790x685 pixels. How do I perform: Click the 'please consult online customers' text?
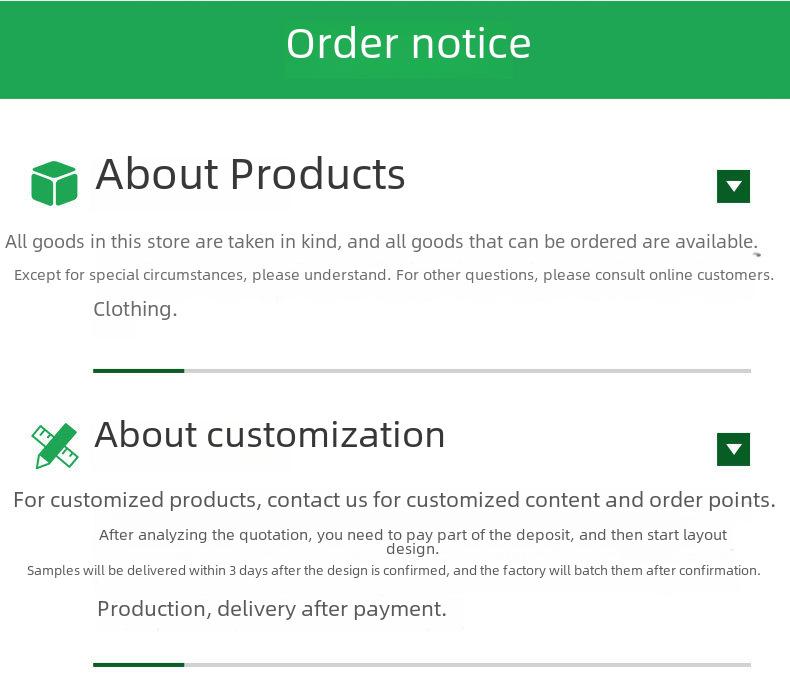[x=658, y=275]
